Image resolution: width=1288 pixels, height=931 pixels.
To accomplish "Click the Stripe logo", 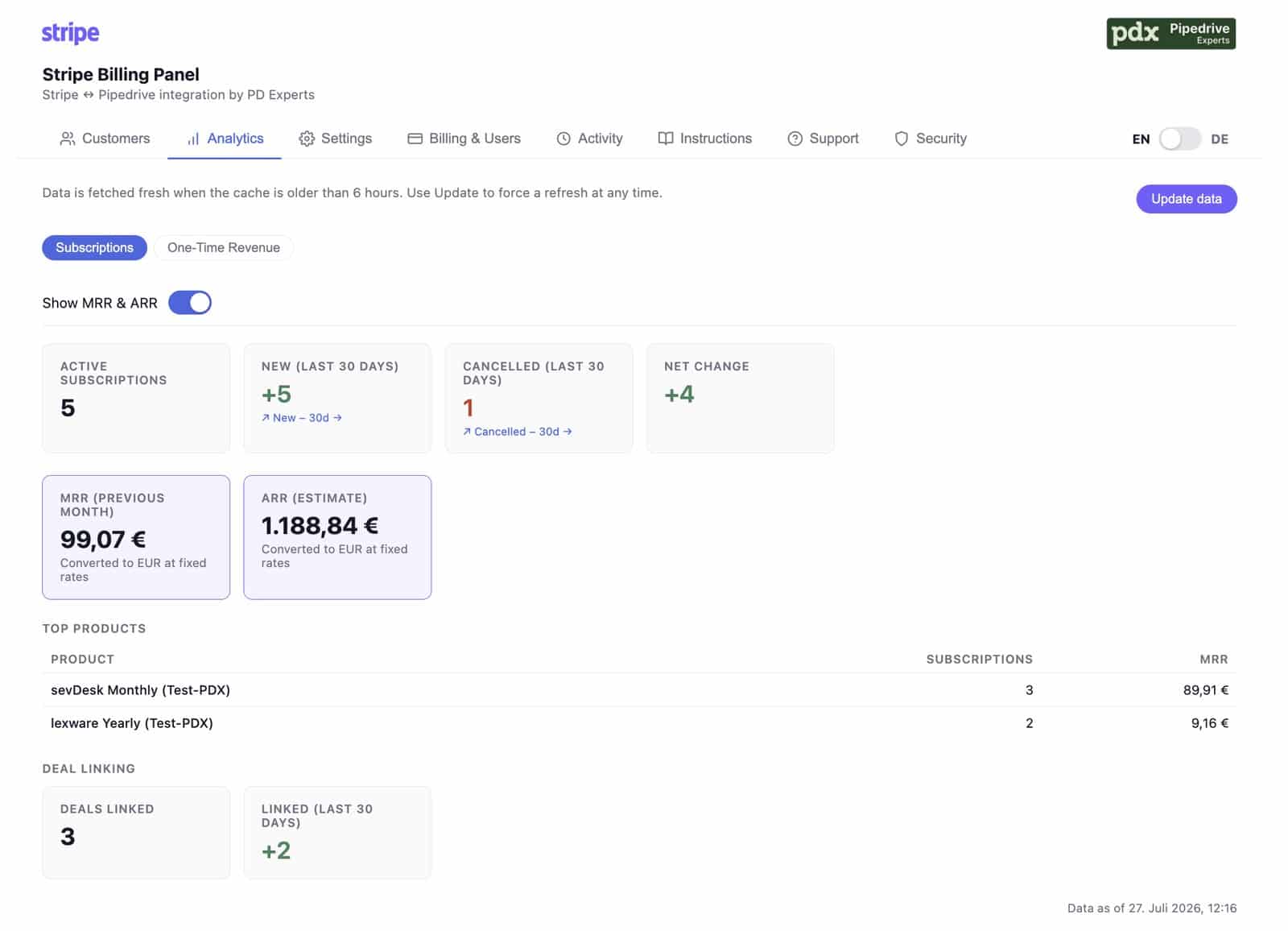I will tap(70, 33).
